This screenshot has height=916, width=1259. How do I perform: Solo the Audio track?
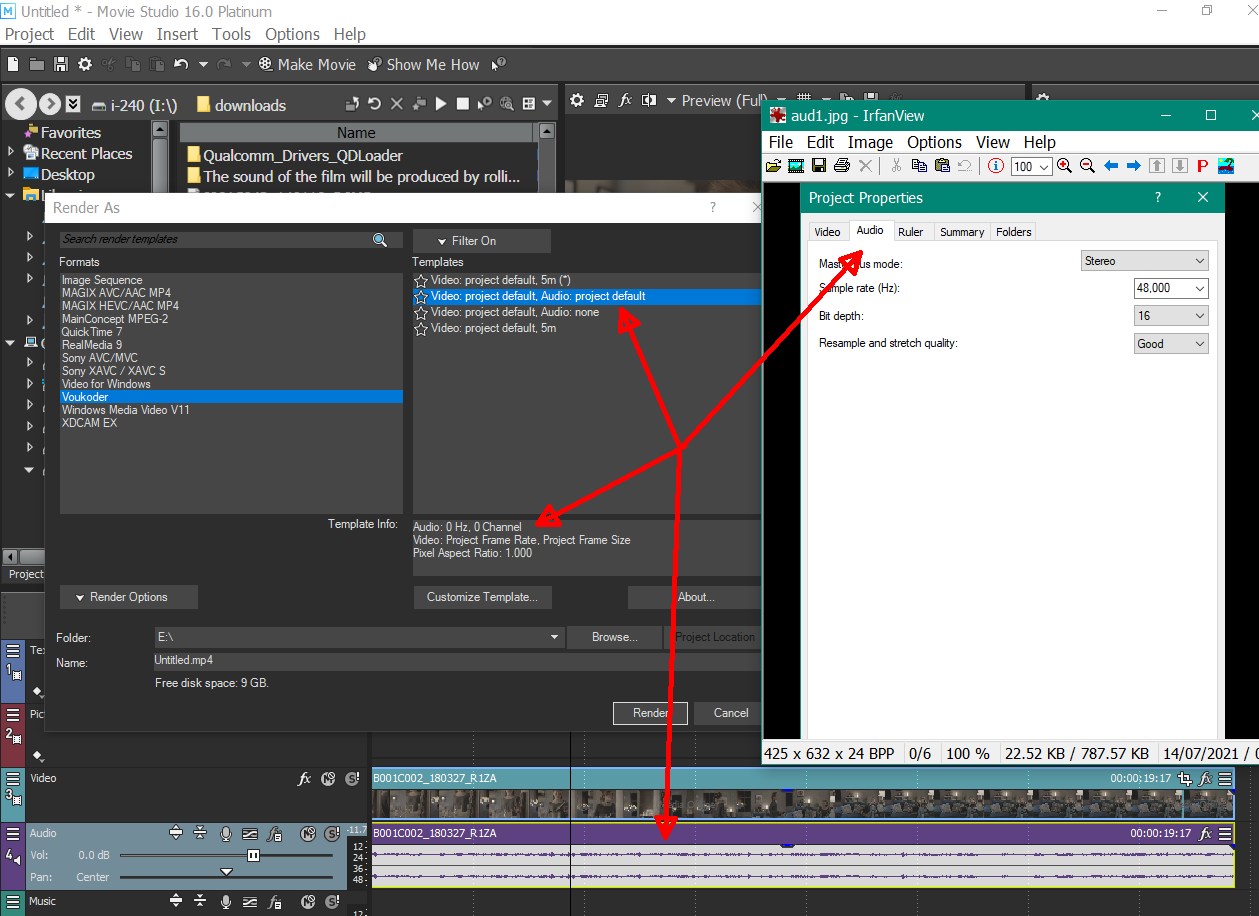pyautogui.click(x=329, y=834)
